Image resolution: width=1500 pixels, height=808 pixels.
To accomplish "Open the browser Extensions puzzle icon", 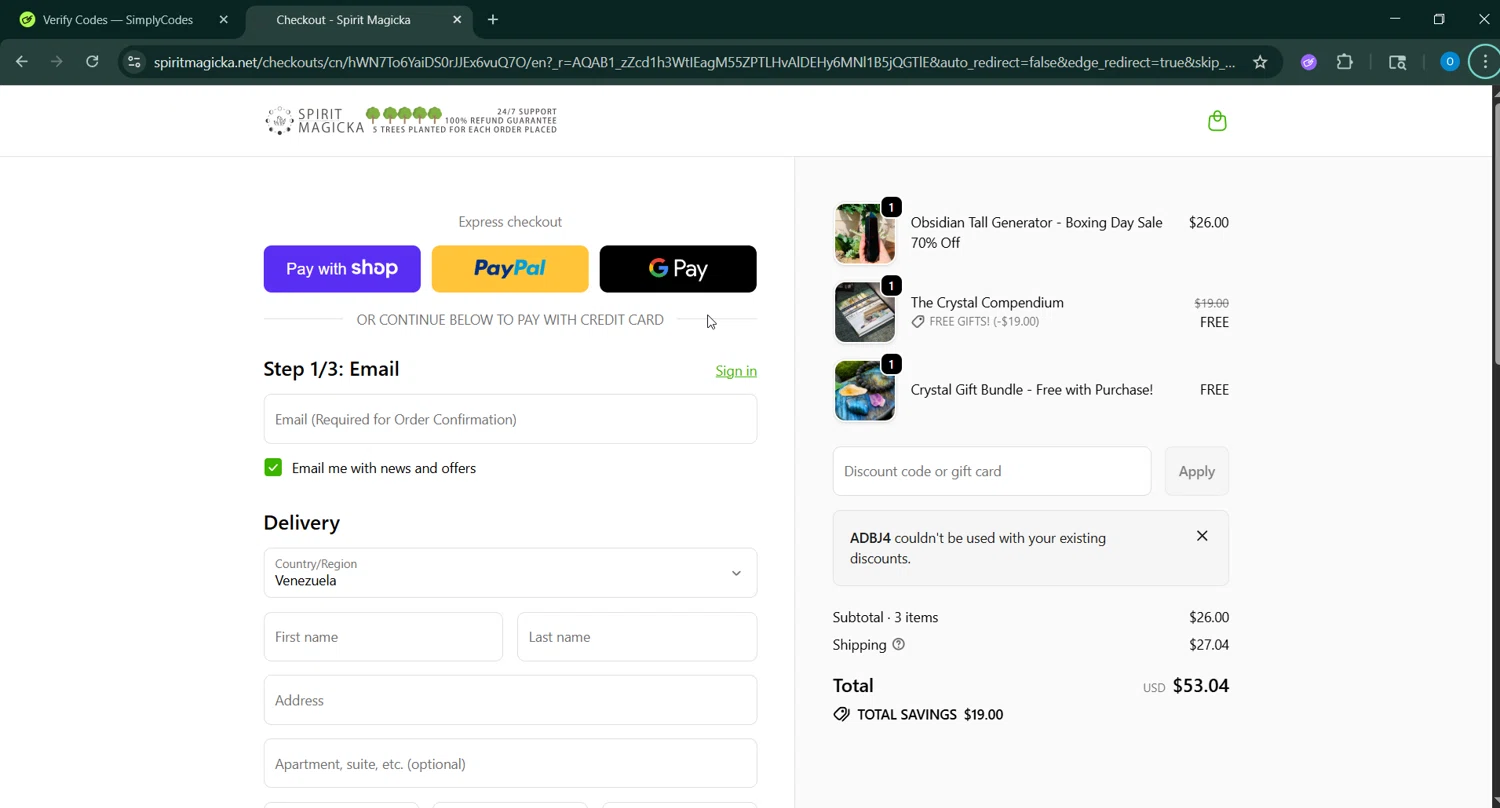I will click(1345, 62).
